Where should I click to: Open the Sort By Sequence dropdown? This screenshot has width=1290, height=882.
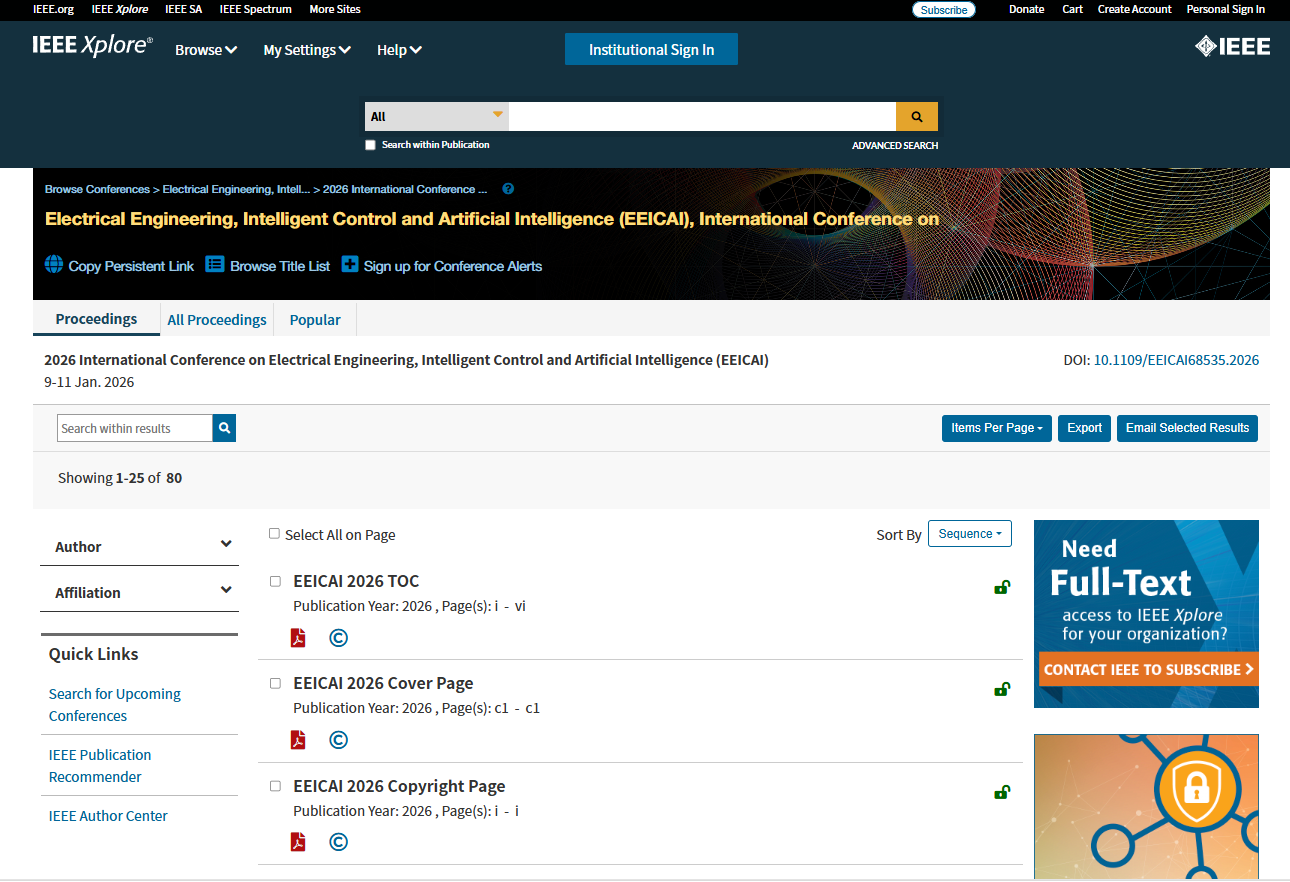(970, 534)
